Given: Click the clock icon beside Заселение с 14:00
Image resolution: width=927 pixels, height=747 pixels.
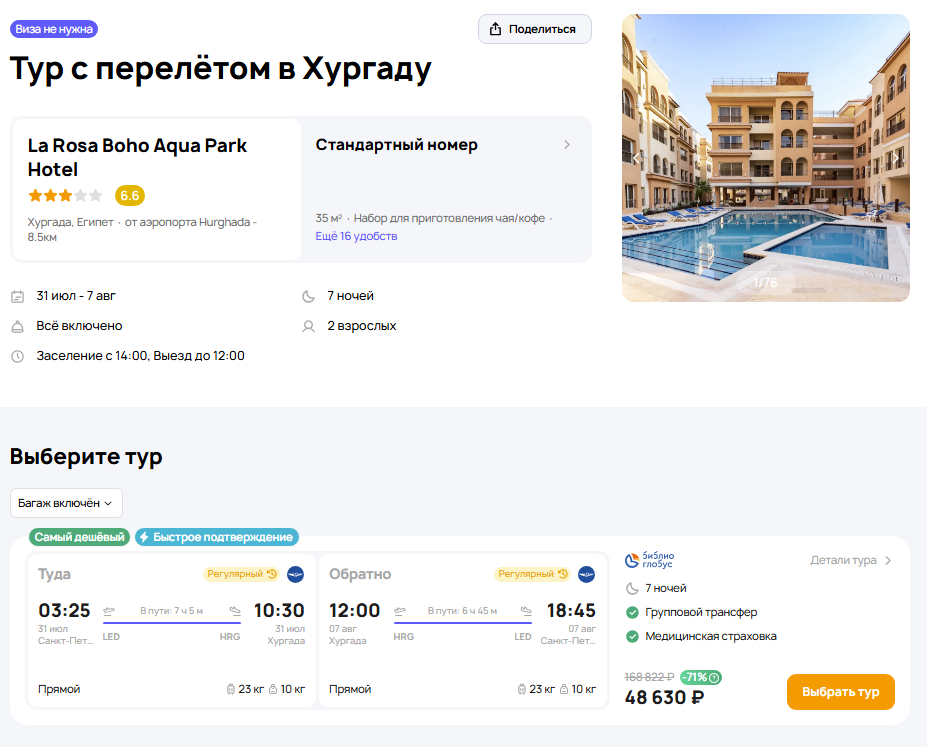Looking at the screenshot, I should pyautogui.click(x=18, y=356).
